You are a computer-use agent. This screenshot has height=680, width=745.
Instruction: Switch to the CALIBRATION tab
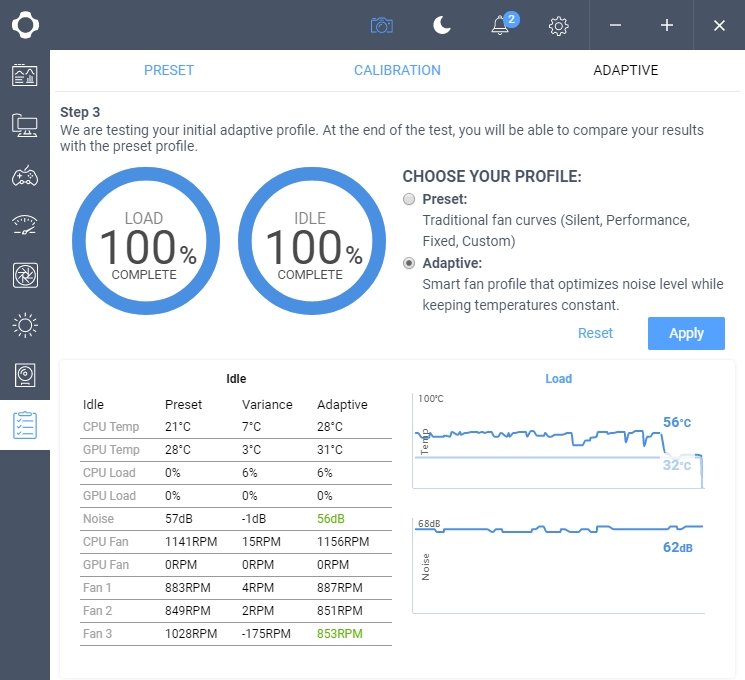coord(397,70)
